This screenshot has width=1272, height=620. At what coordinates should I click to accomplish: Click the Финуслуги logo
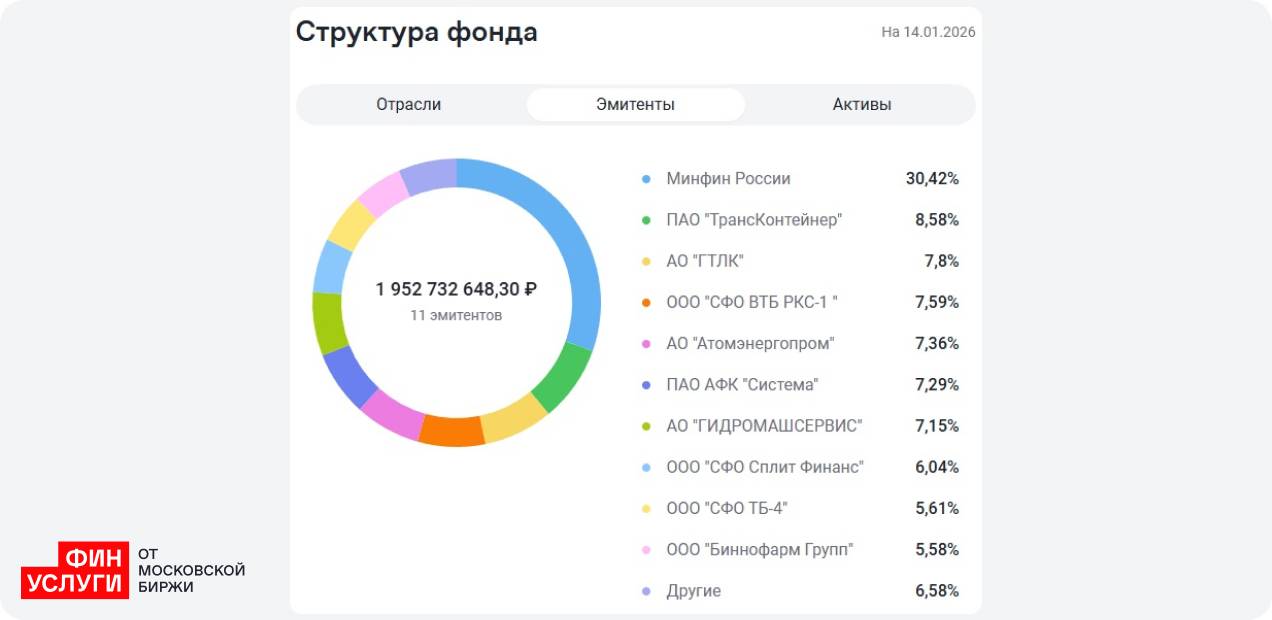point(76,570)
